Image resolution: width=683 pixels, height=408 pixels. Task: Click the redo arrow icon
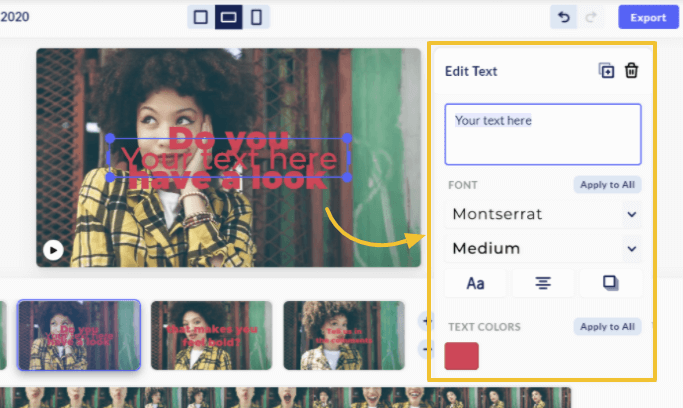(591, 17)
